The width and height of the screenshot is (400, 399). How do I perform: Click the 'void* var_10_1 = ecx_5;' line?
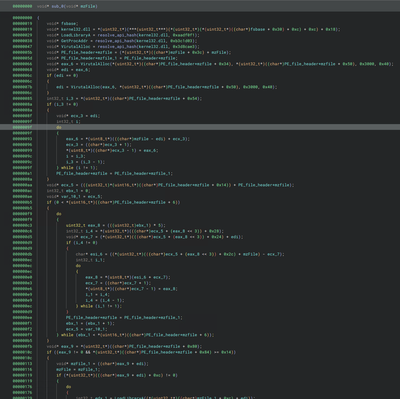coord(75,196)
